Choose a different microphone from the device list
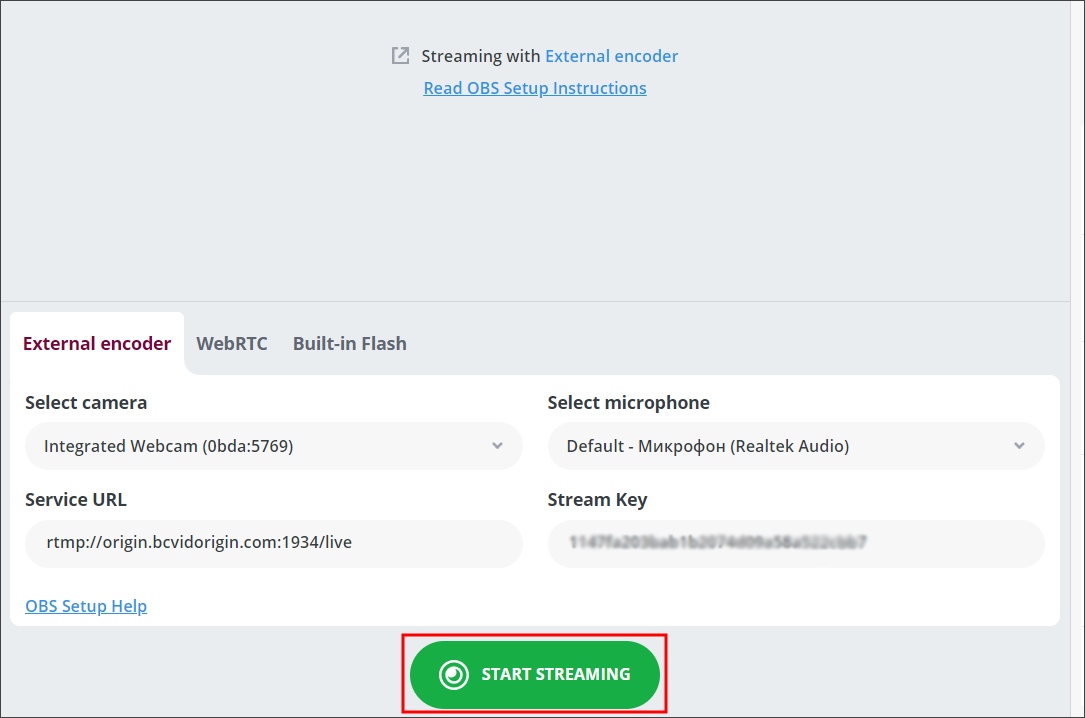The height and width of the screenshot is (718, 1085). 796,446
